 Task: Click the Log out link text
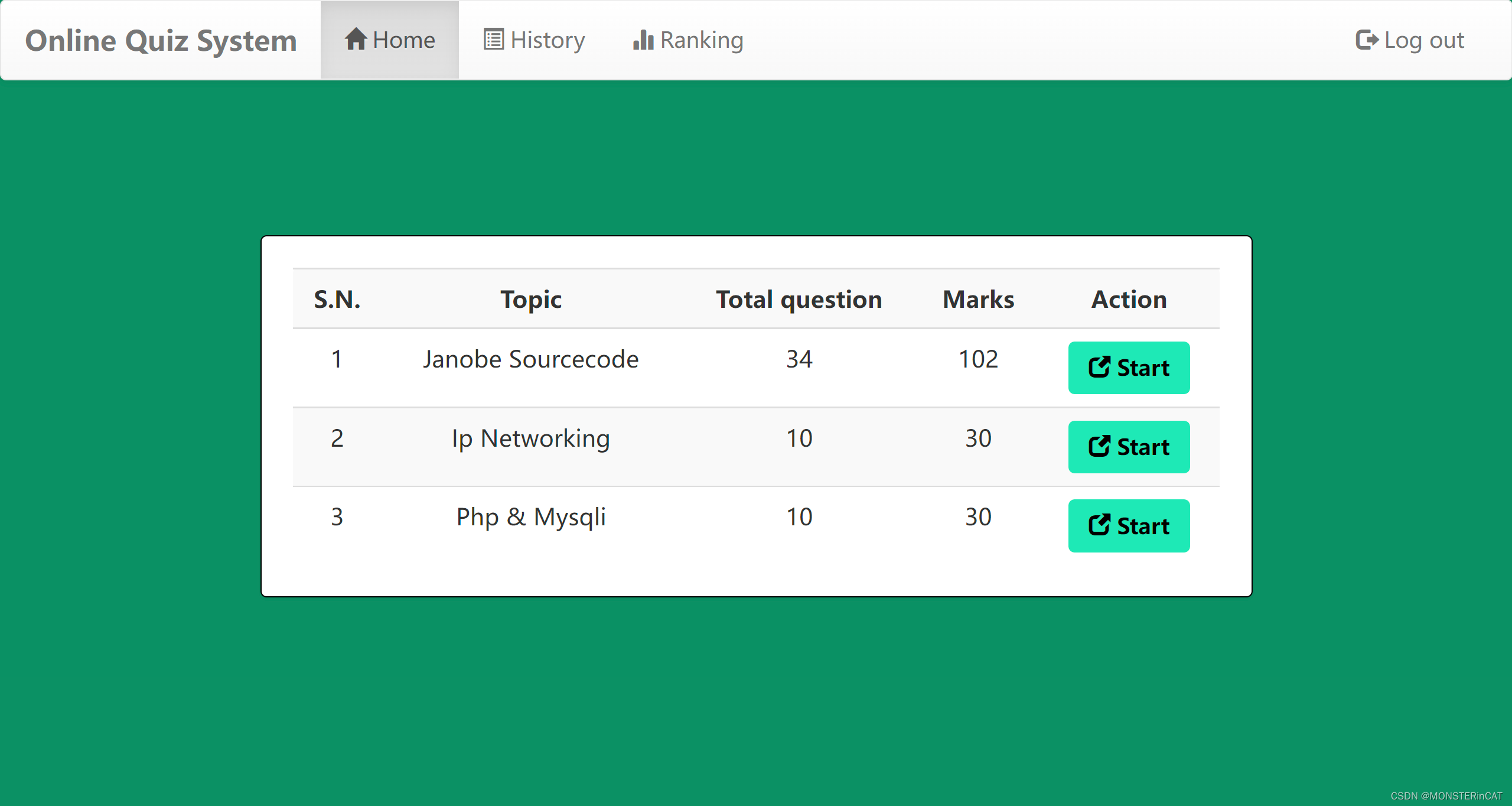coord(1424,40)
